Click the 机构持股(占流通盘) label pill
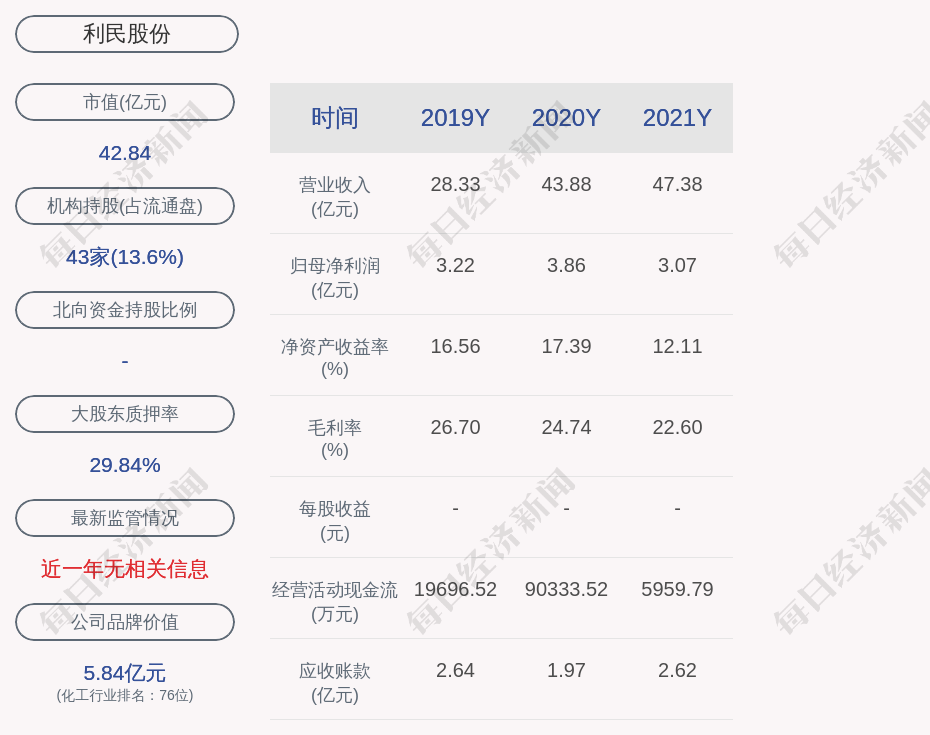Viewport: 930px width, 735px height. [x=125, y=206]
